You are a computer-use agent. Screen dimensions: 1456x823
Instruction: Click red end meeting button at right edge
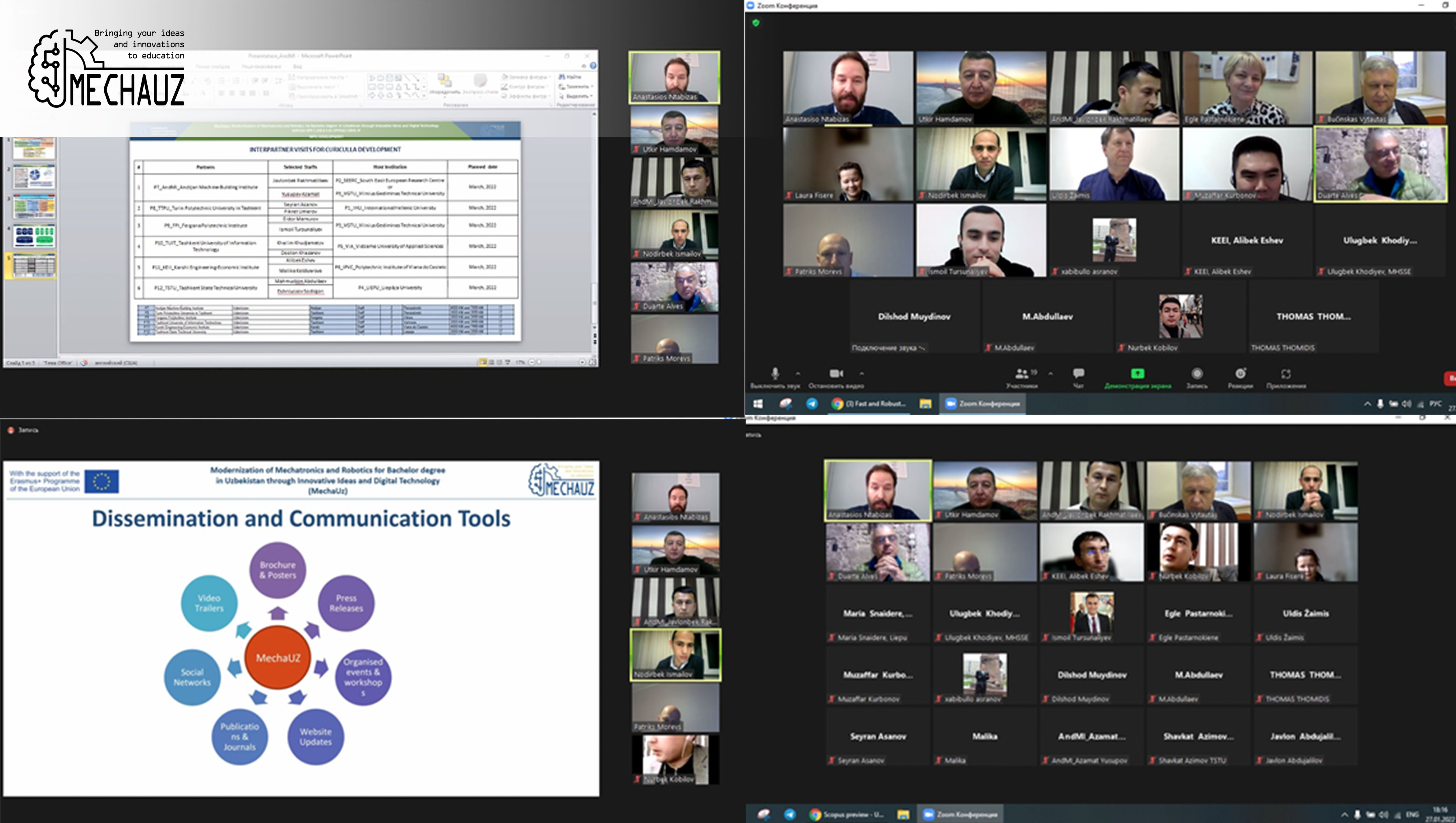[x=1450, y=378]
